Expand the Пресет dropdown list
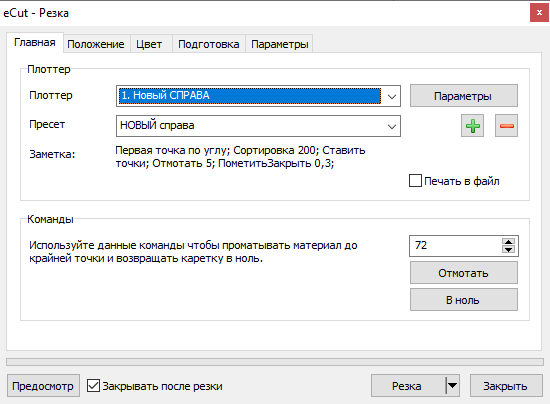Image resolution: width=550 pixels, height=404 pixels. [392, 126]
